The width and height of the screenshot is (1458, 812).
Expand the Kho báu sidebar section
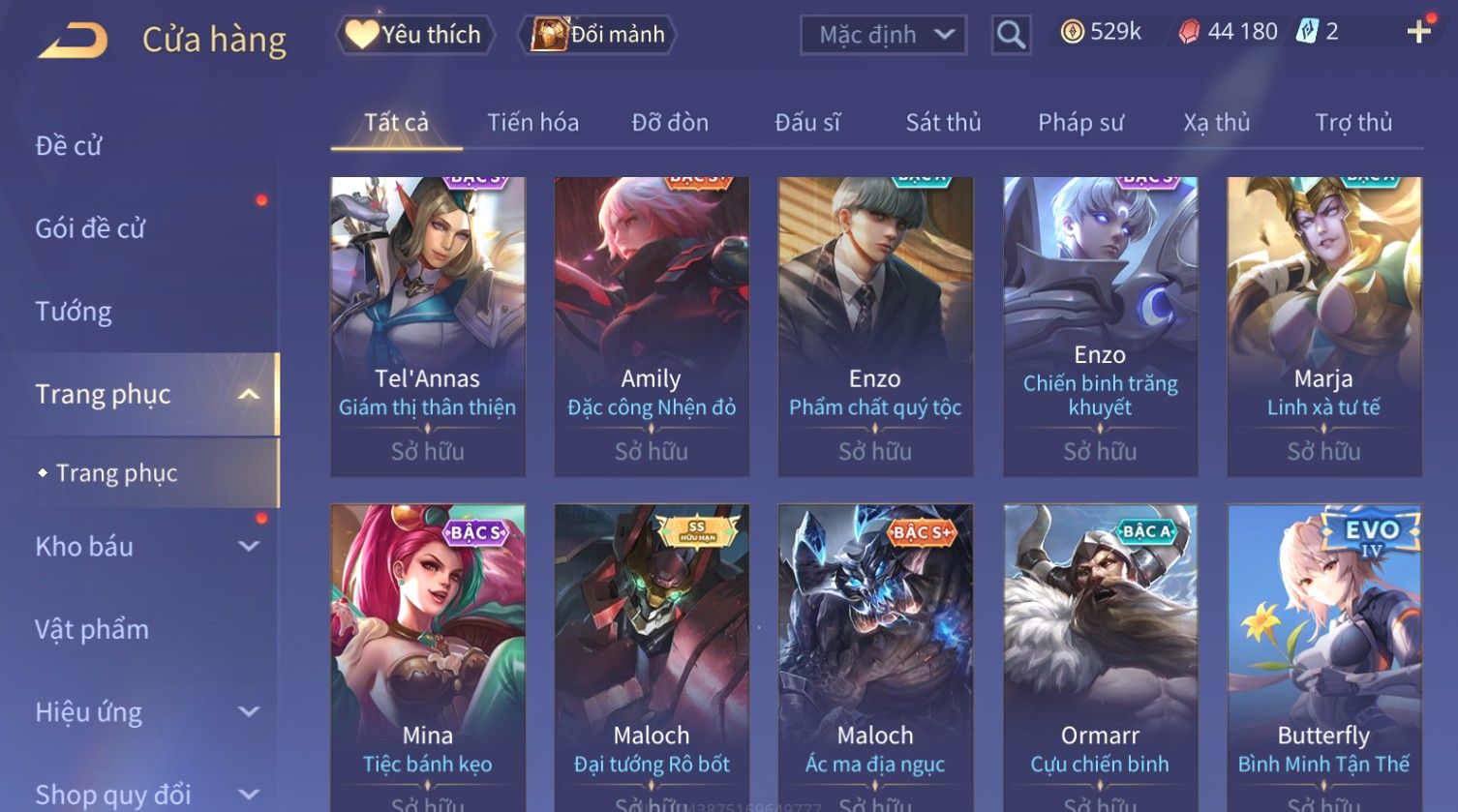[x=249, y=546]
